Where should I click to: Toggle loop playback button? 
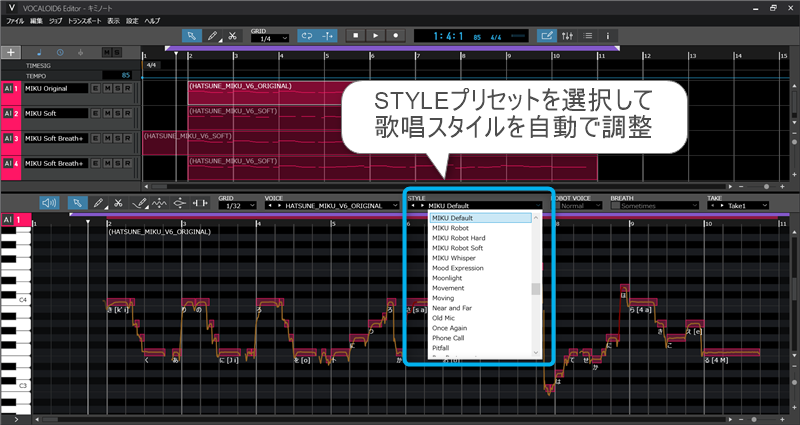pyautogui.click(x=307, y=36)
